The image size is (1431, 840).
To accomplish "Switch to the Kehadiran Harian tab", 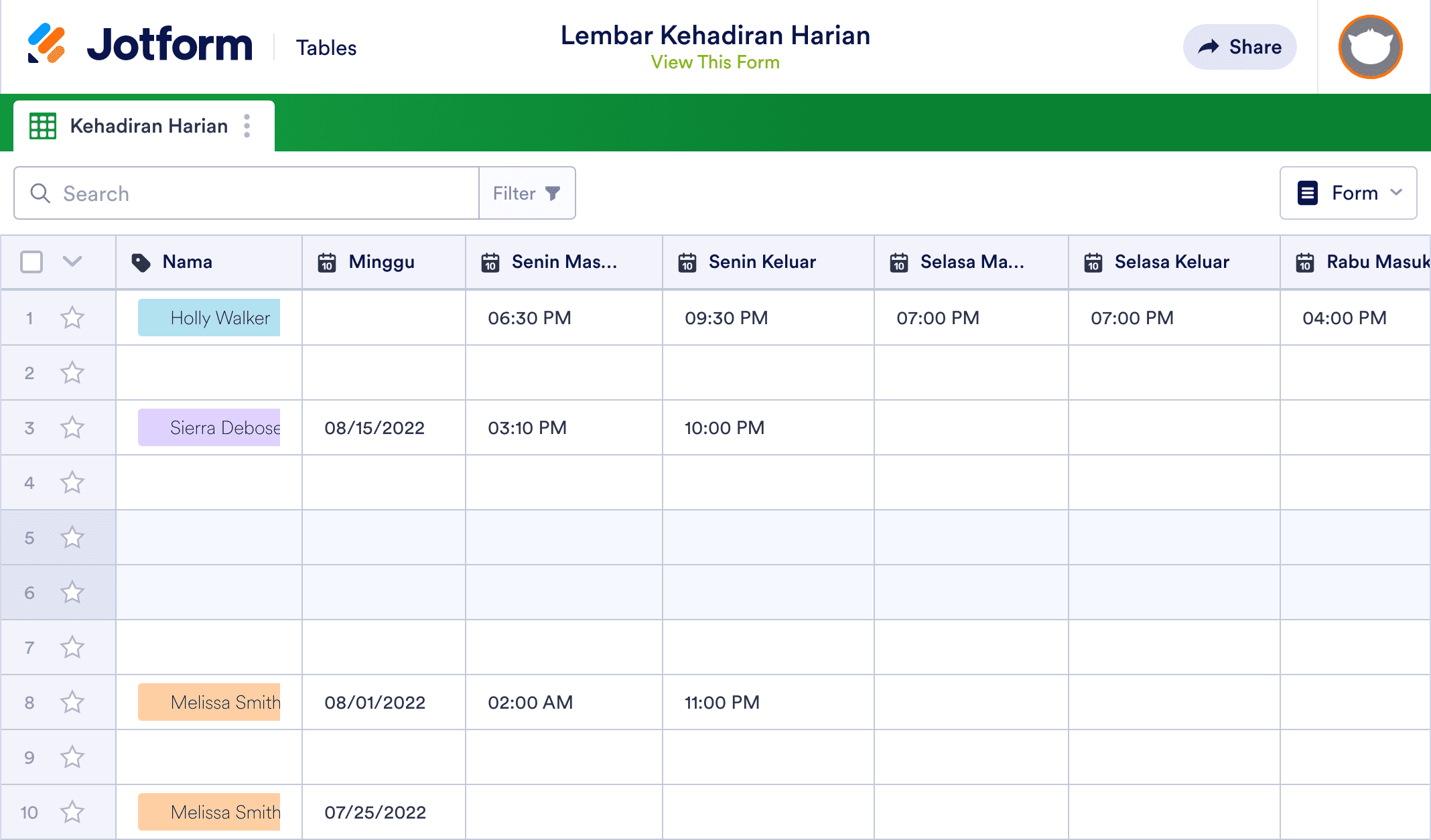I will 148,125.
